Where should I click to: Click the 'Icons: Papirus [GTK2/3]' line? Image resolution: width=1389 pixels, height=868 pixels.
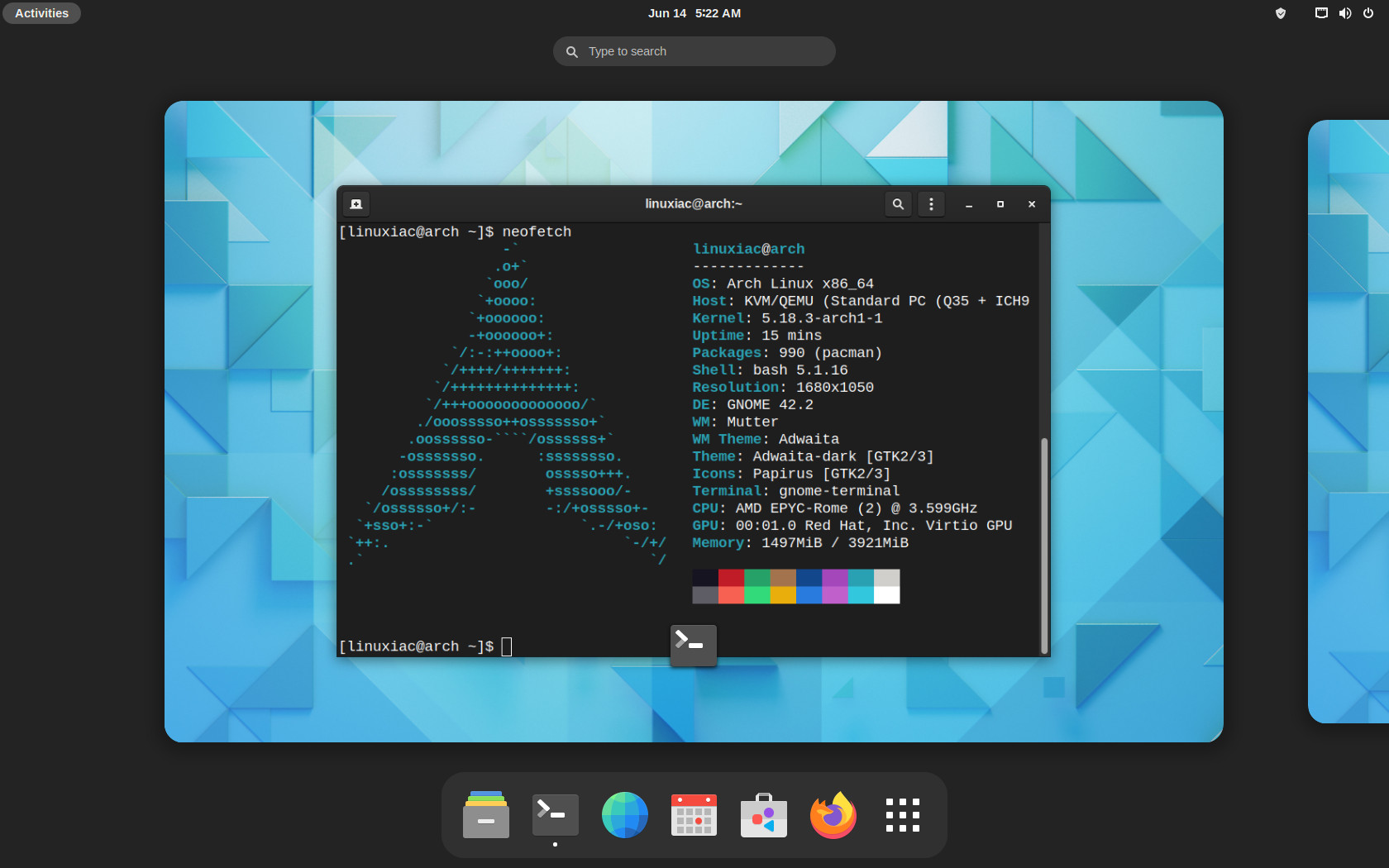coord(791,474)
